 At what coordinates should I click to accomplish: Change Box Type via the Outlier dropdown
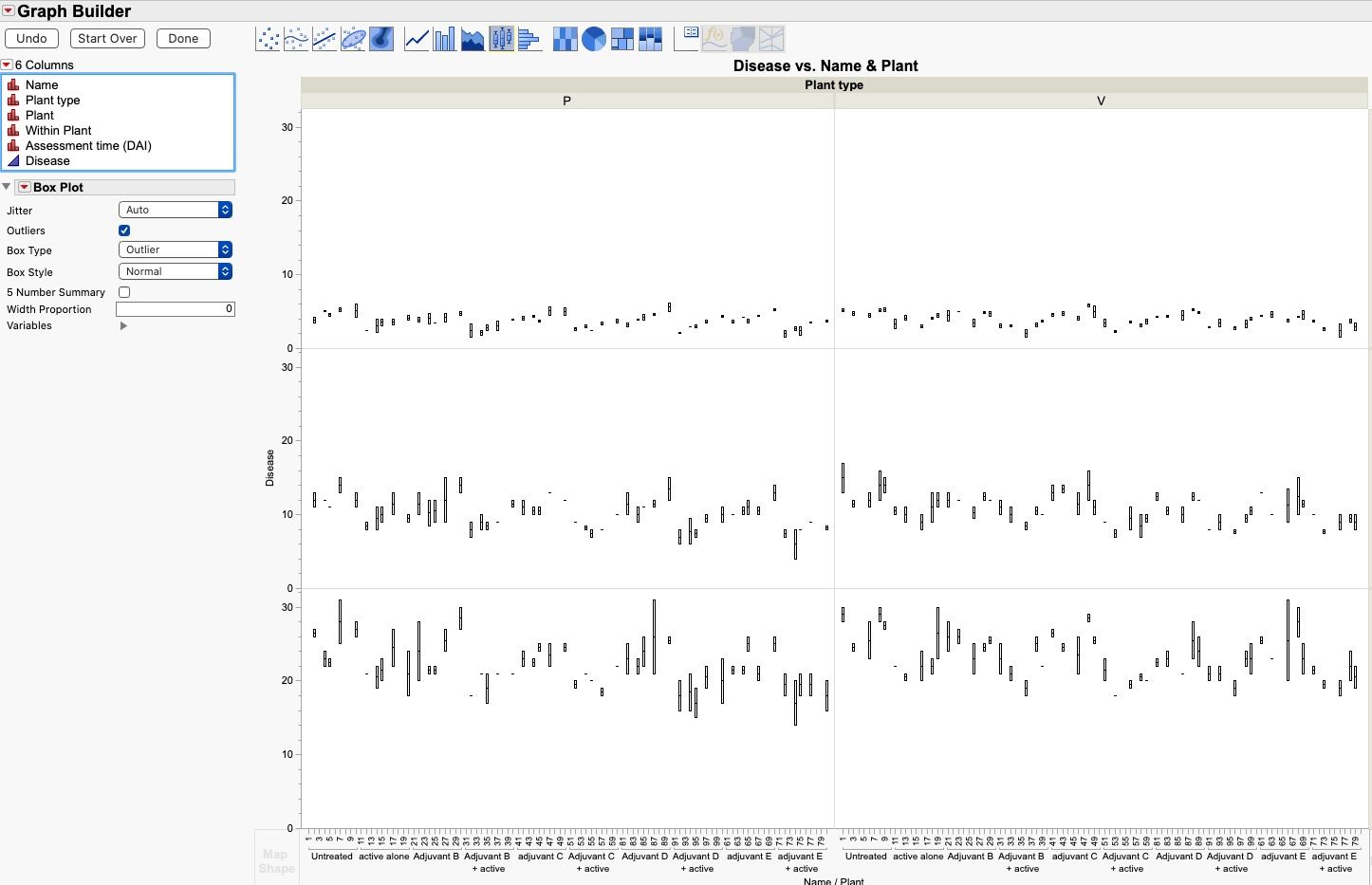175,249
